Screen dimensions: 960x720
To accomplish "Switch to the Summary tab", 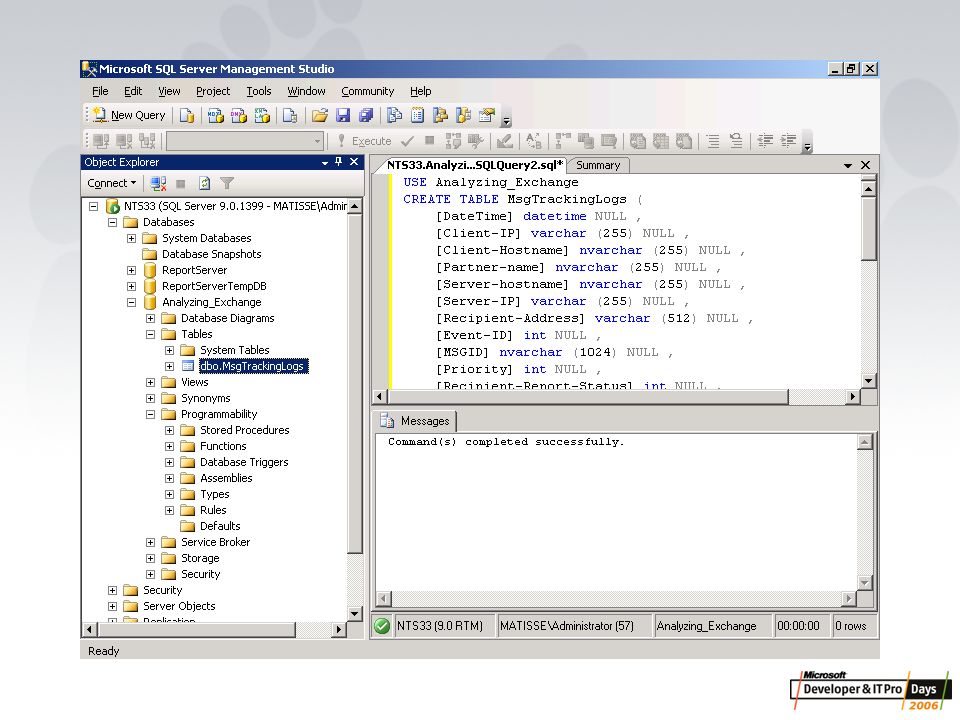I will [598, 165].
